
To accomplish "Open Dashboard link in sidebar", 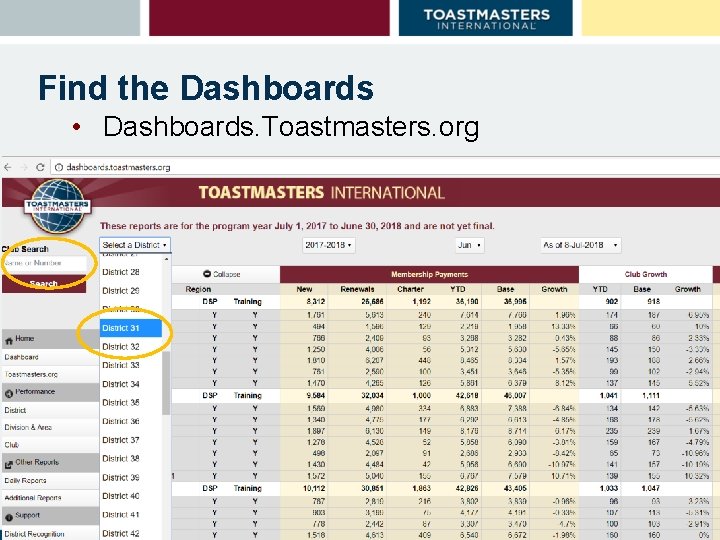I will (x=21, y=357).
